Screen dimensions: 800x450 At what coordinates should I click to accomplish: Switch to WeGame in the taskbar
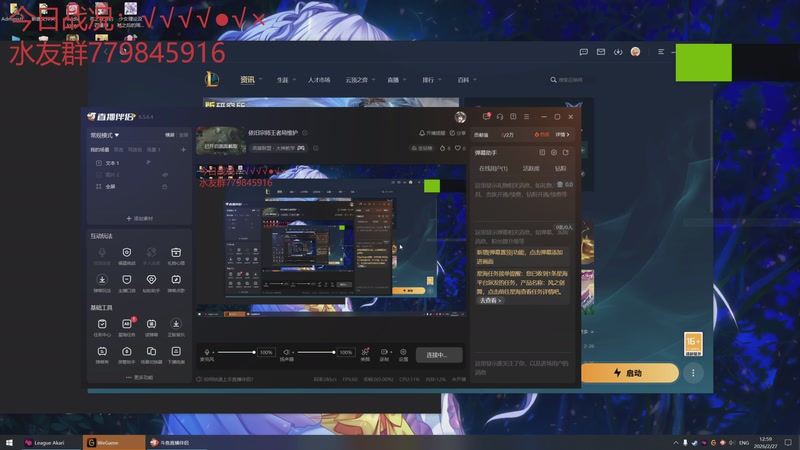point(114,442)
